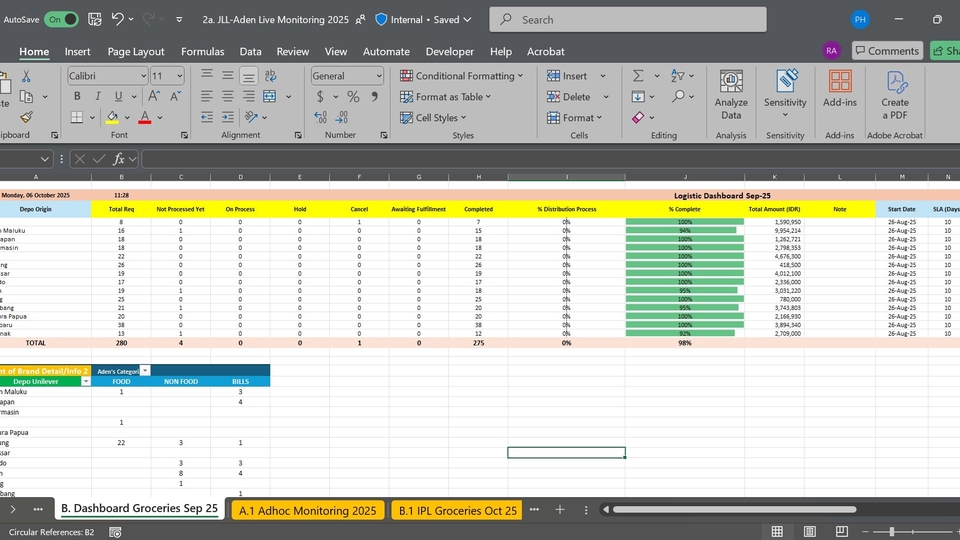Image resolution: width=960 pixels, height=540 pixels.
Task: Click the Format Painter brush icon
Action: (x=26, y=117)
